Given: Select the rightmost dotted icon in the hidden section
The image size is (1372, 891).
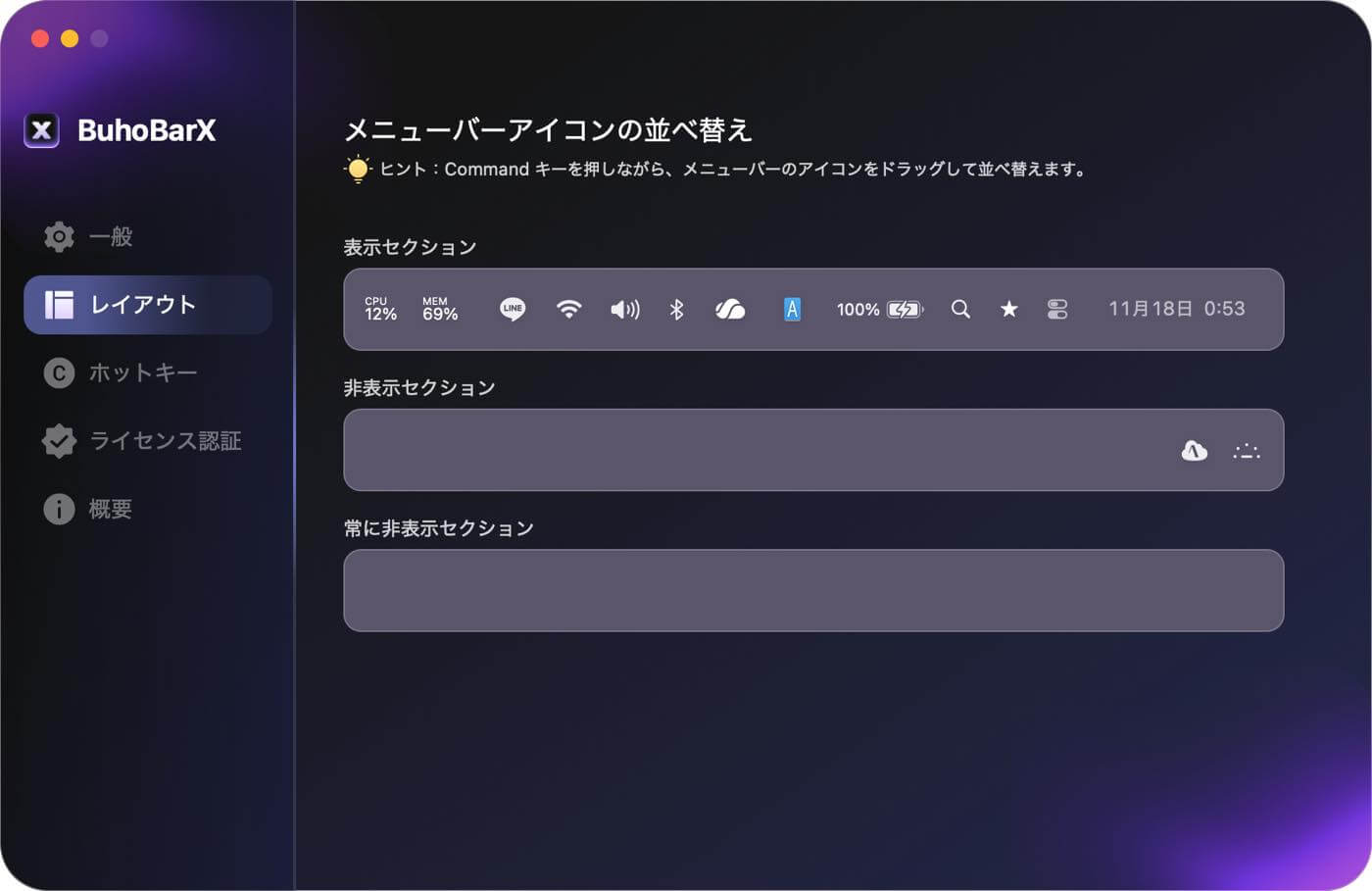Looking at the screenshot, I should point(1246,450).
